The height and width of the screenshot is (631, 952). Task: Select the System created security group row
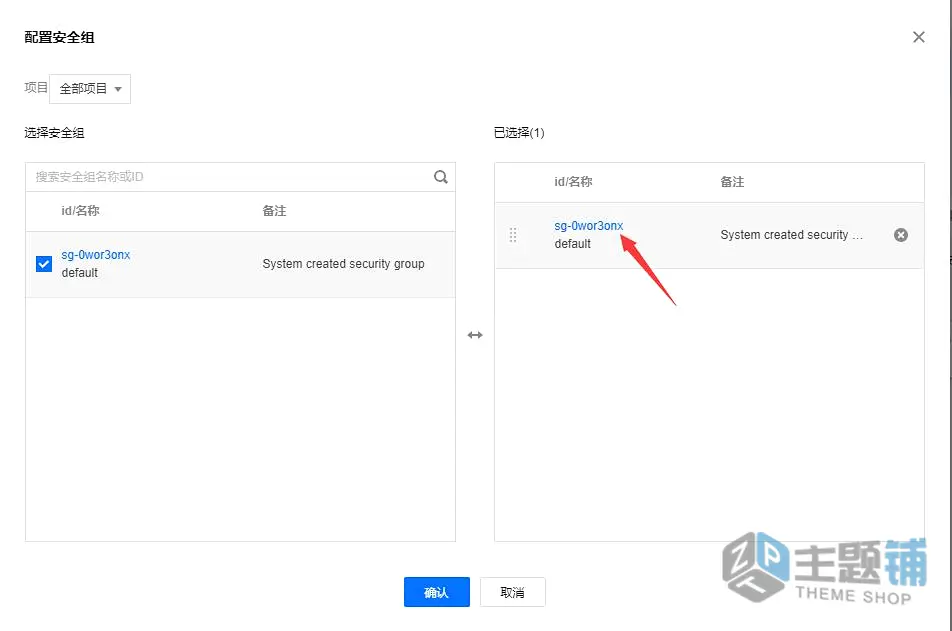click(x=240, y=264)
